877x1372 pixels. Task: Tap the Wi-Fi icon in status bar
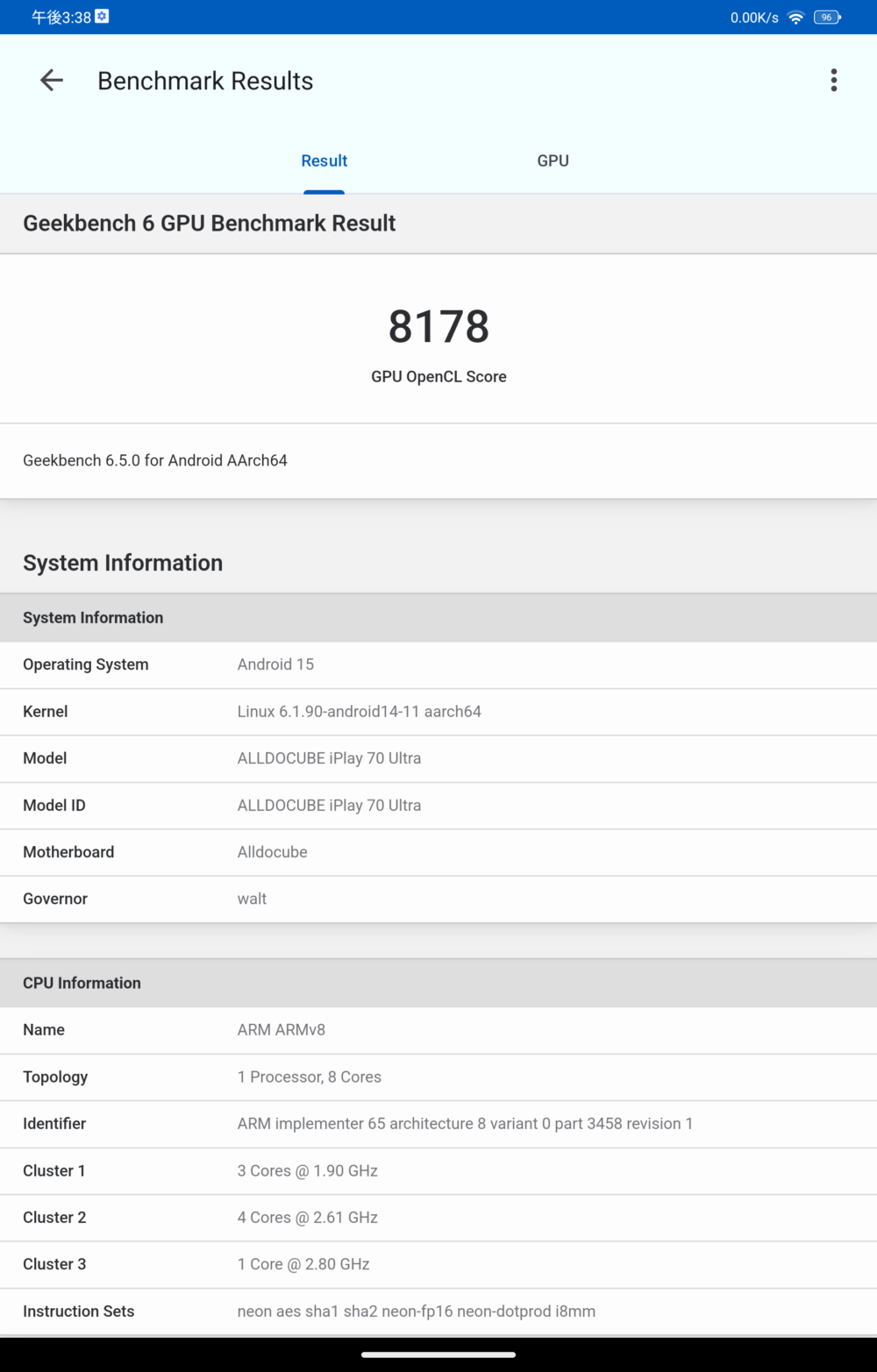coord(795,18)
